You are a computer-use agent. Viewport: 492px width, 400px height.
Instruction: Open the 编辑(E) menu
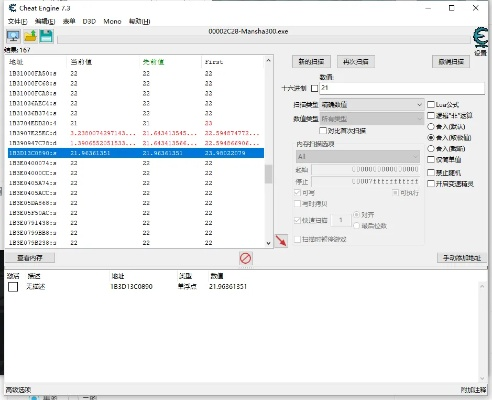(x=45, y=21)
